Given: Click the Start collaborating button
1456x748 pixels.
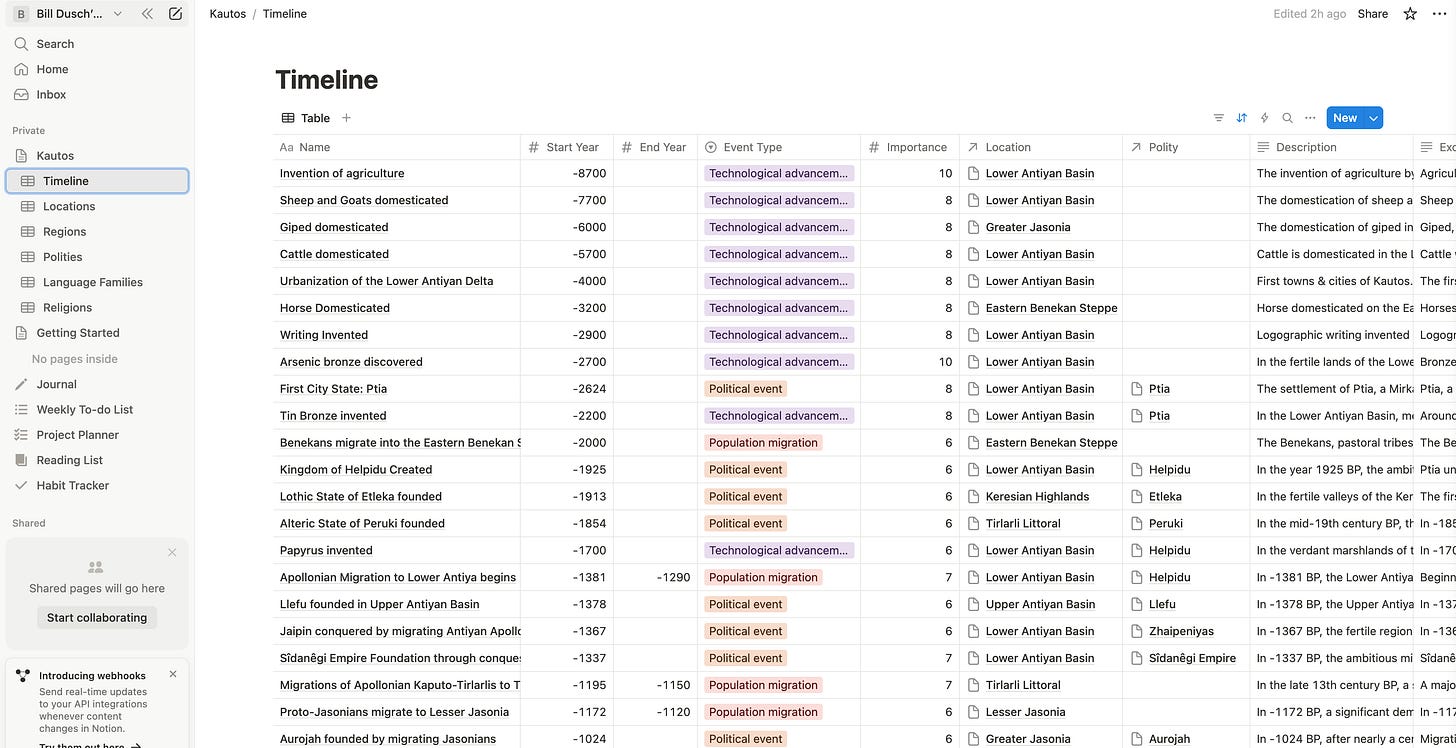Looking at the screenshot, I should (97, 617).
